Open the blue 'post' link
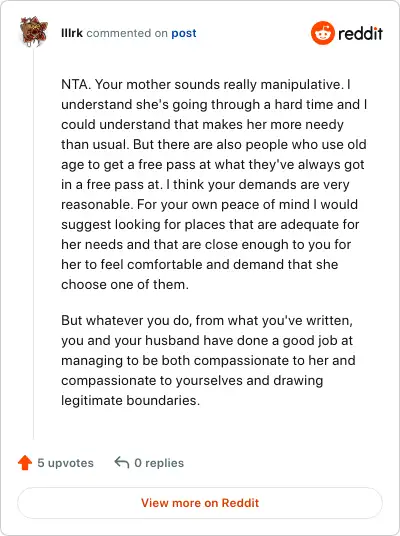 pyautogui.click(x=184, y=33)
